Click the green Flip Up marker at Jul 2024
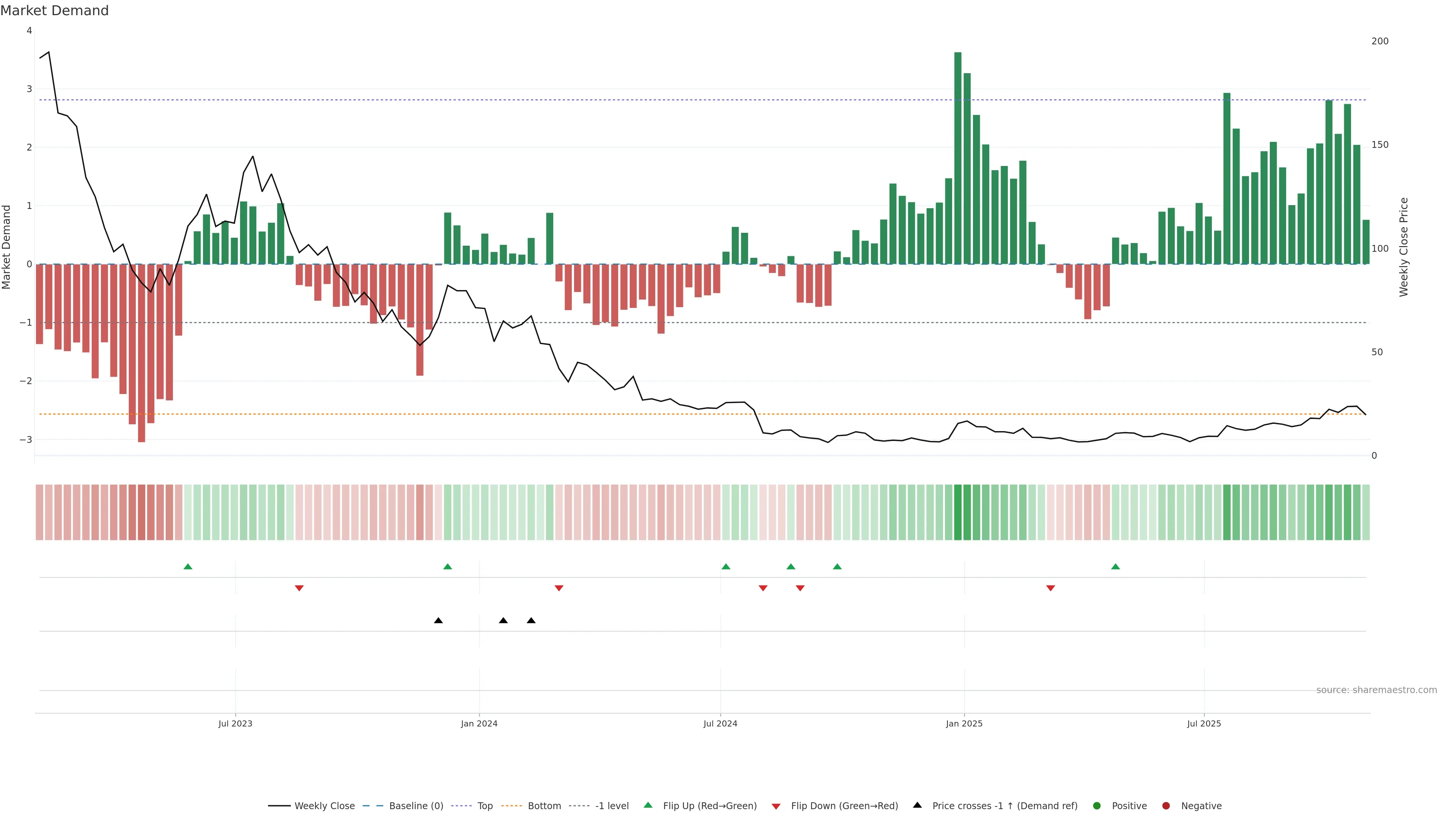 pos(726,567)
